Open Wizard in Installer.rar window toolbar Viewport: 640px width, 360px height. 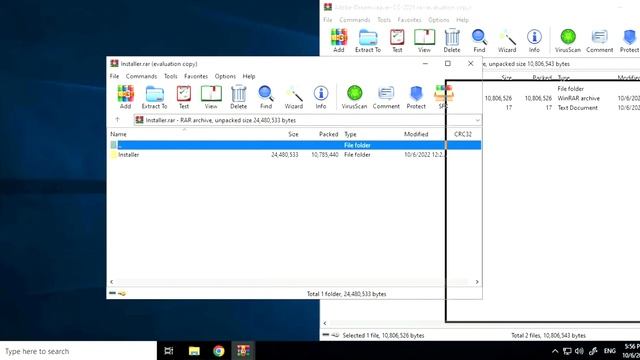[x=293, y=97]
